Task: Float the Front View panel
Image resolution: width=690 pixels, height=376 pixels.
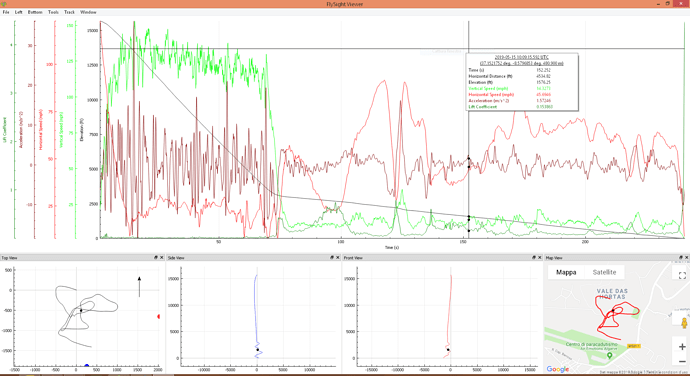Action: [534, 258]
